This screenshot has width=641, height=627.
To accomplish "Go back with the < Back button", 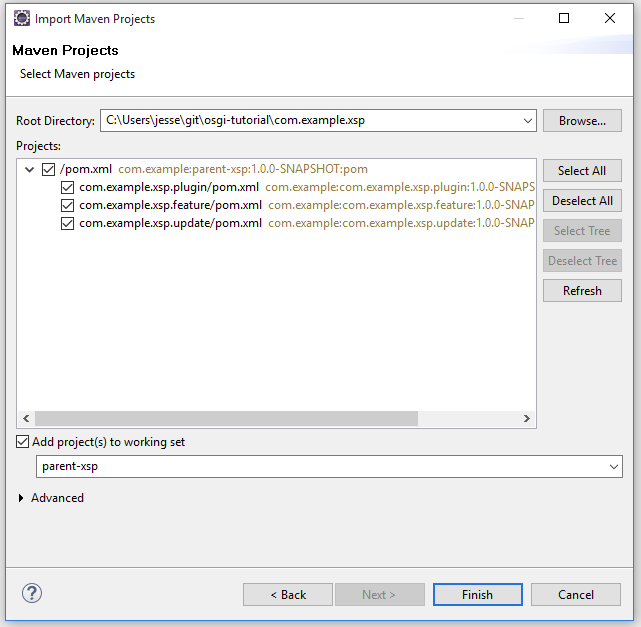I will pyautogui.click(x=288, y=594).
